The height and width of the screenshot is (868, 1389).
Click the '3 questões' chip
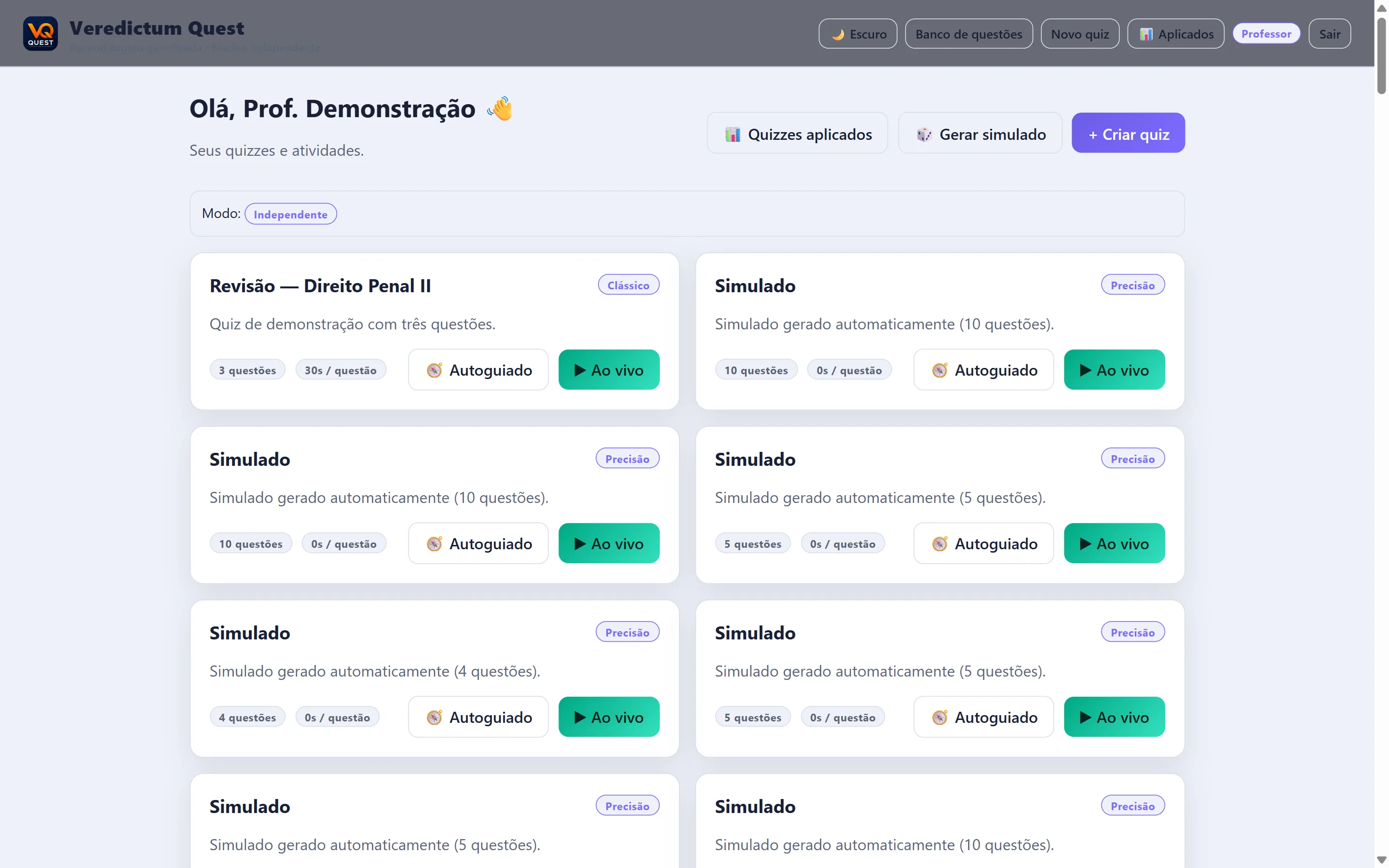click(x=247, y=370)
